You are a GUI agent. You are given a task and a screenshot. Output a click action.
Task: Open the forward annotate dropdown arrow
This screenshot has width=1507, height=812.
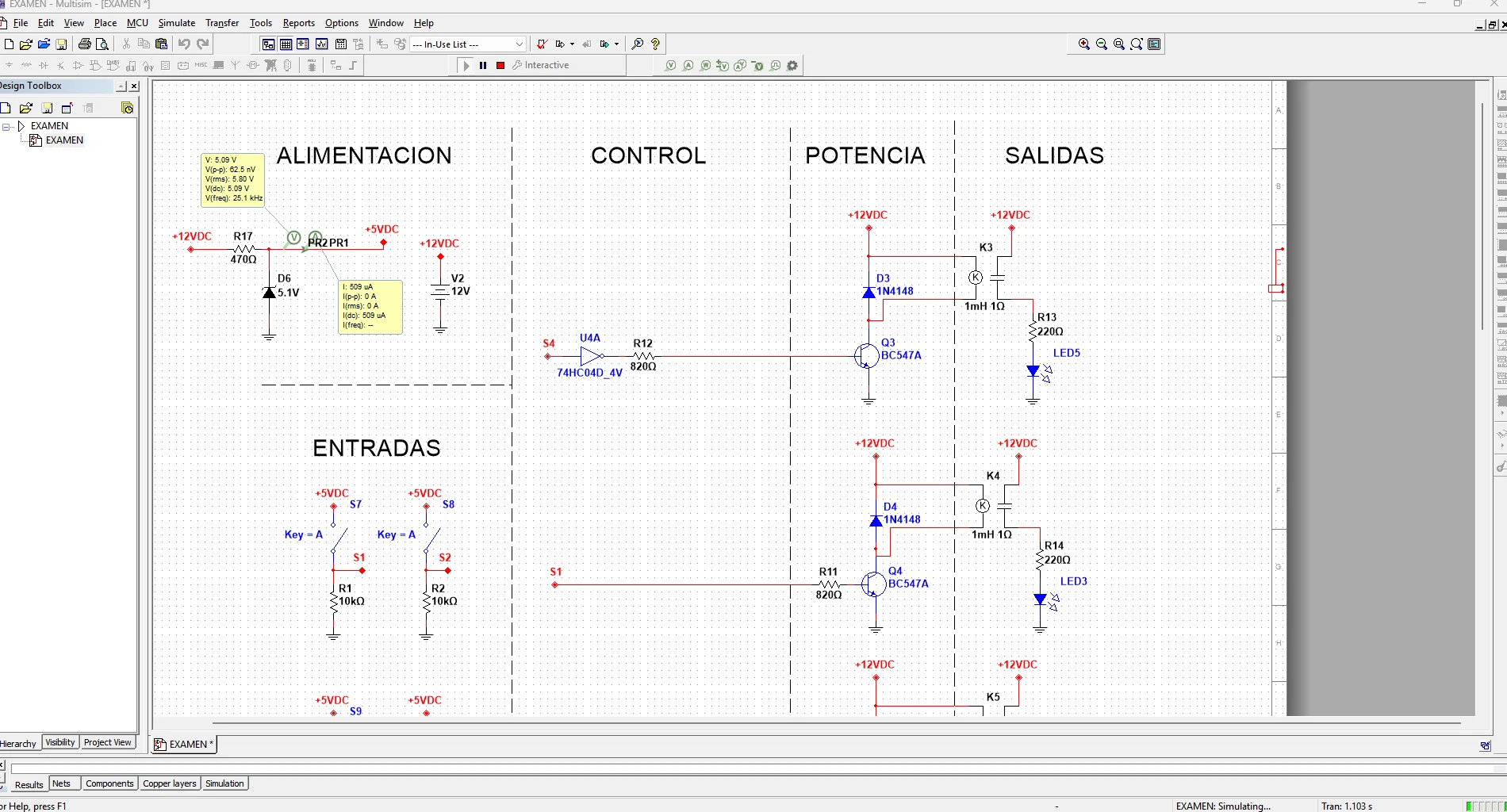click(x=616, y=44)
